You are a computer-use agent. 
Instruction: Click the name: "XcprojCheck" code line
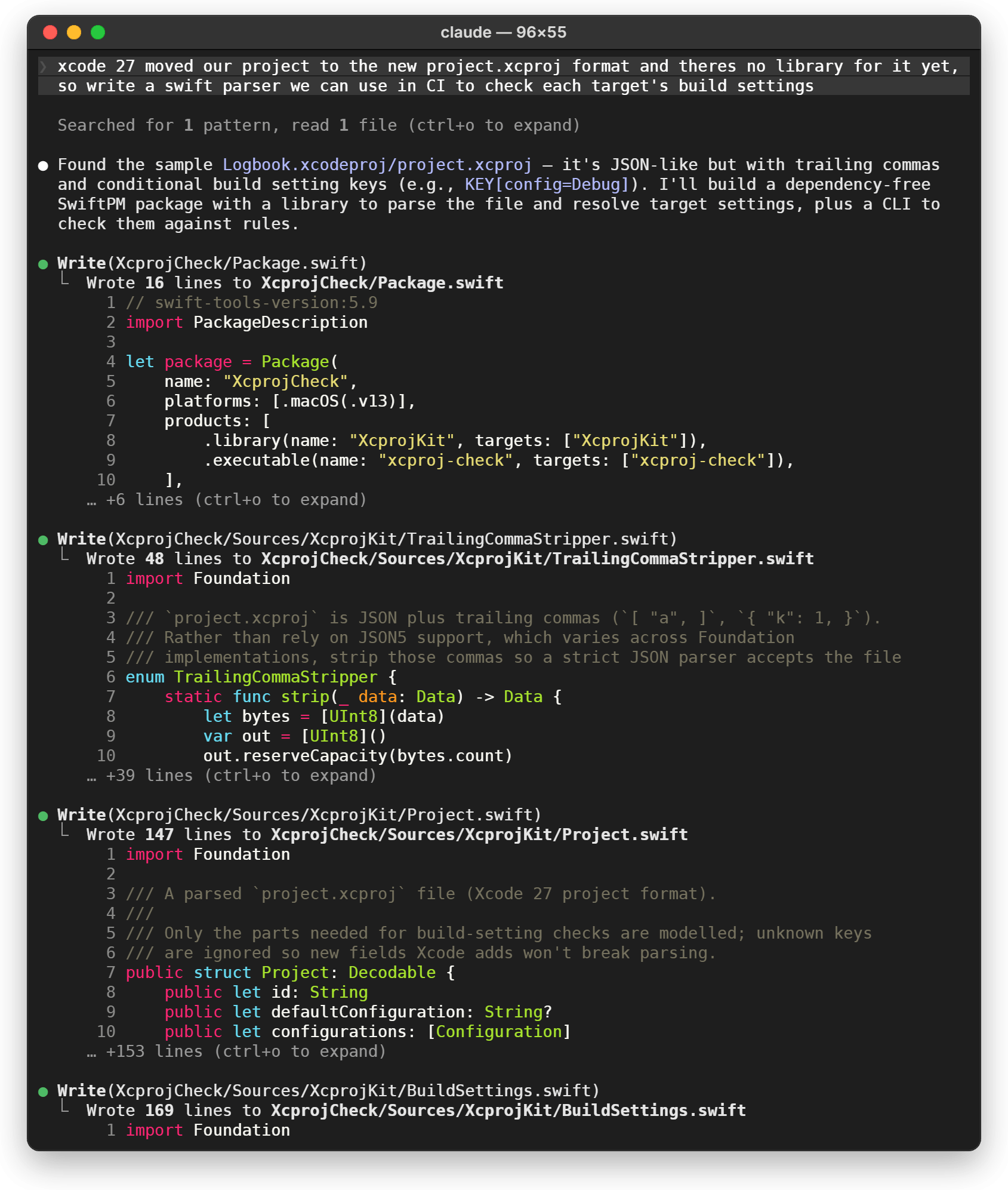click(261, 382)
